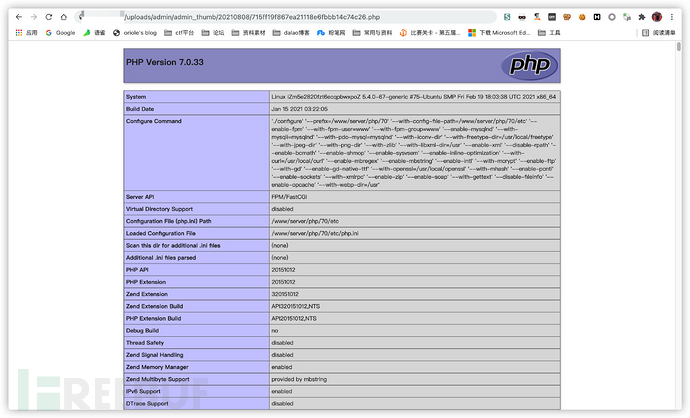Open the oriole's blog bookmark
This screenshot has width=690, height=418.
135,33
